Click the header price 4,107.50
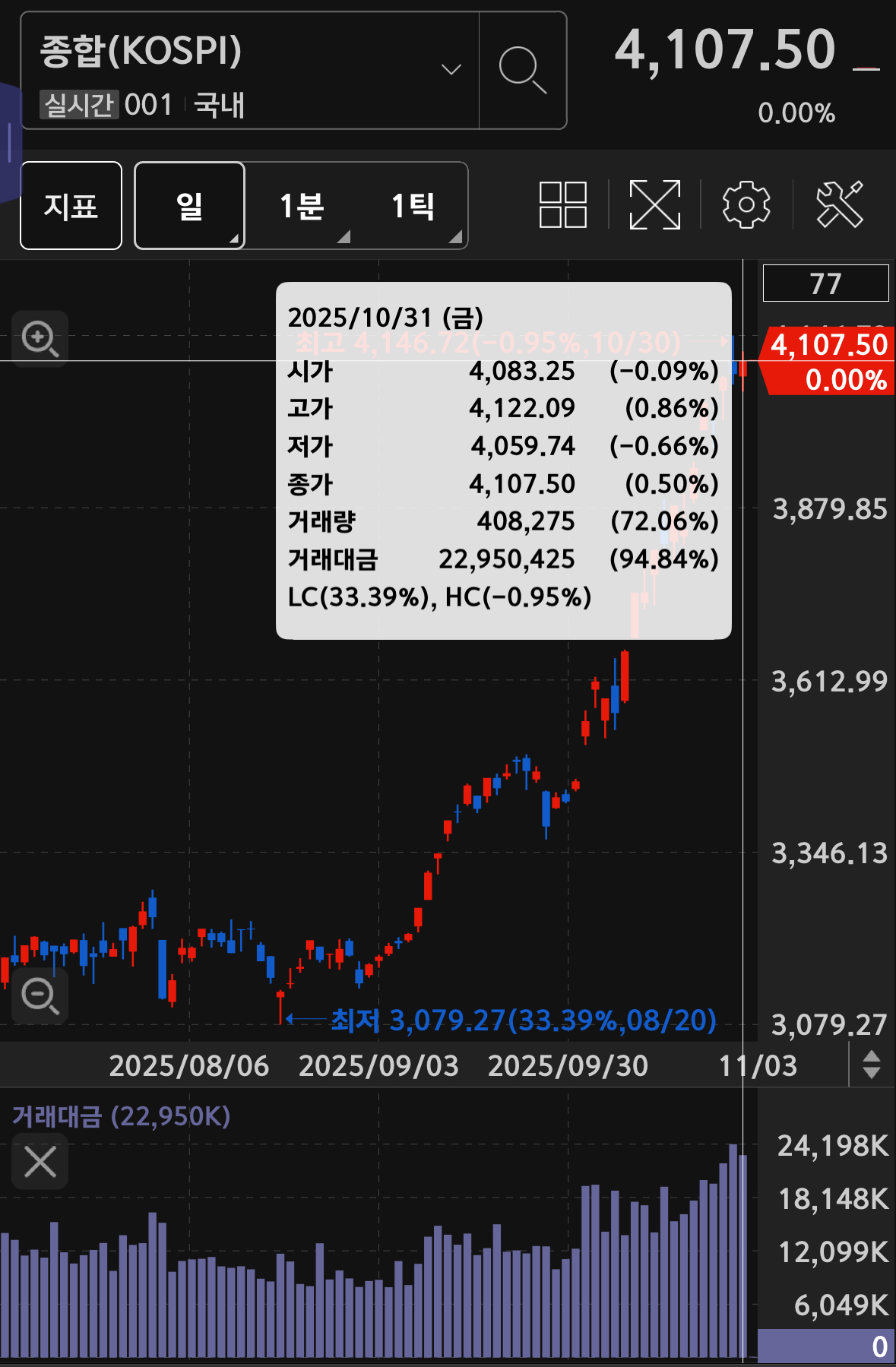Image resolution: width=896 pixels, height=1367 pixels. point(725,50)
